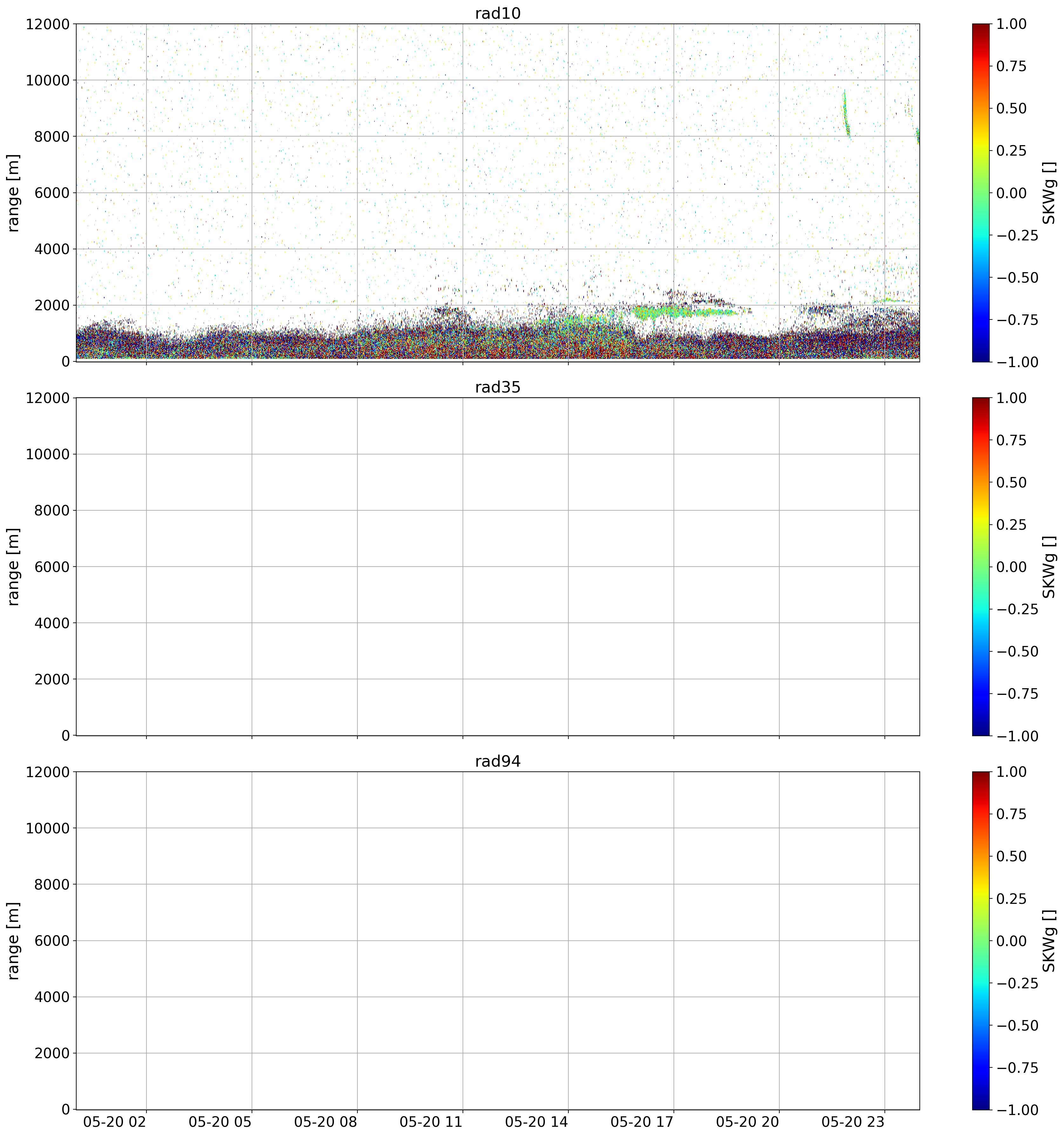Click the colorbar beside the rad35 panel
This screenshot has height=1136, width=1064.
click(x=980, y=567)
